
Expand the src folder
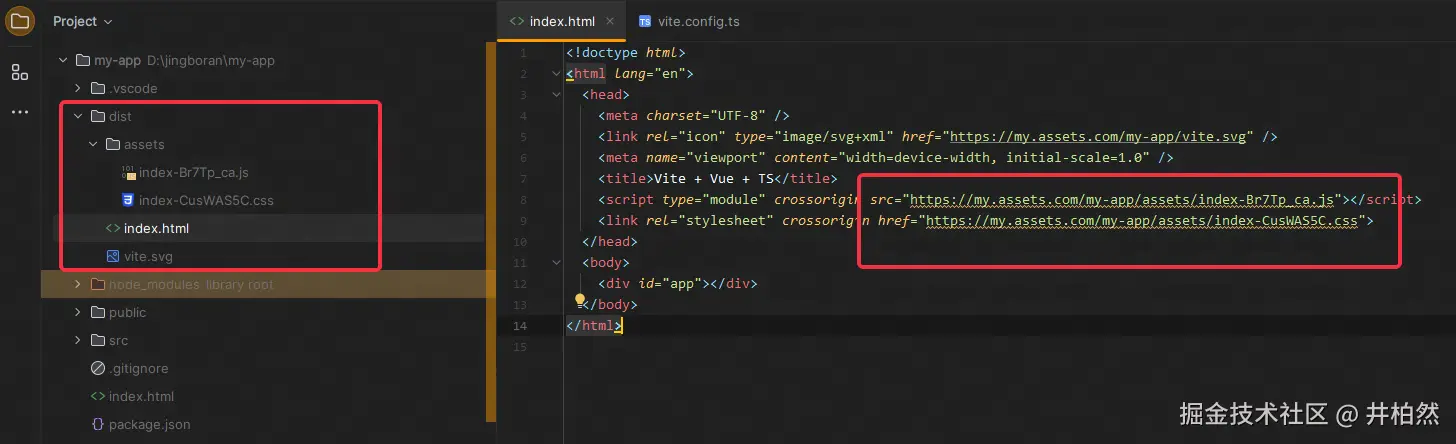click(78, 340)
